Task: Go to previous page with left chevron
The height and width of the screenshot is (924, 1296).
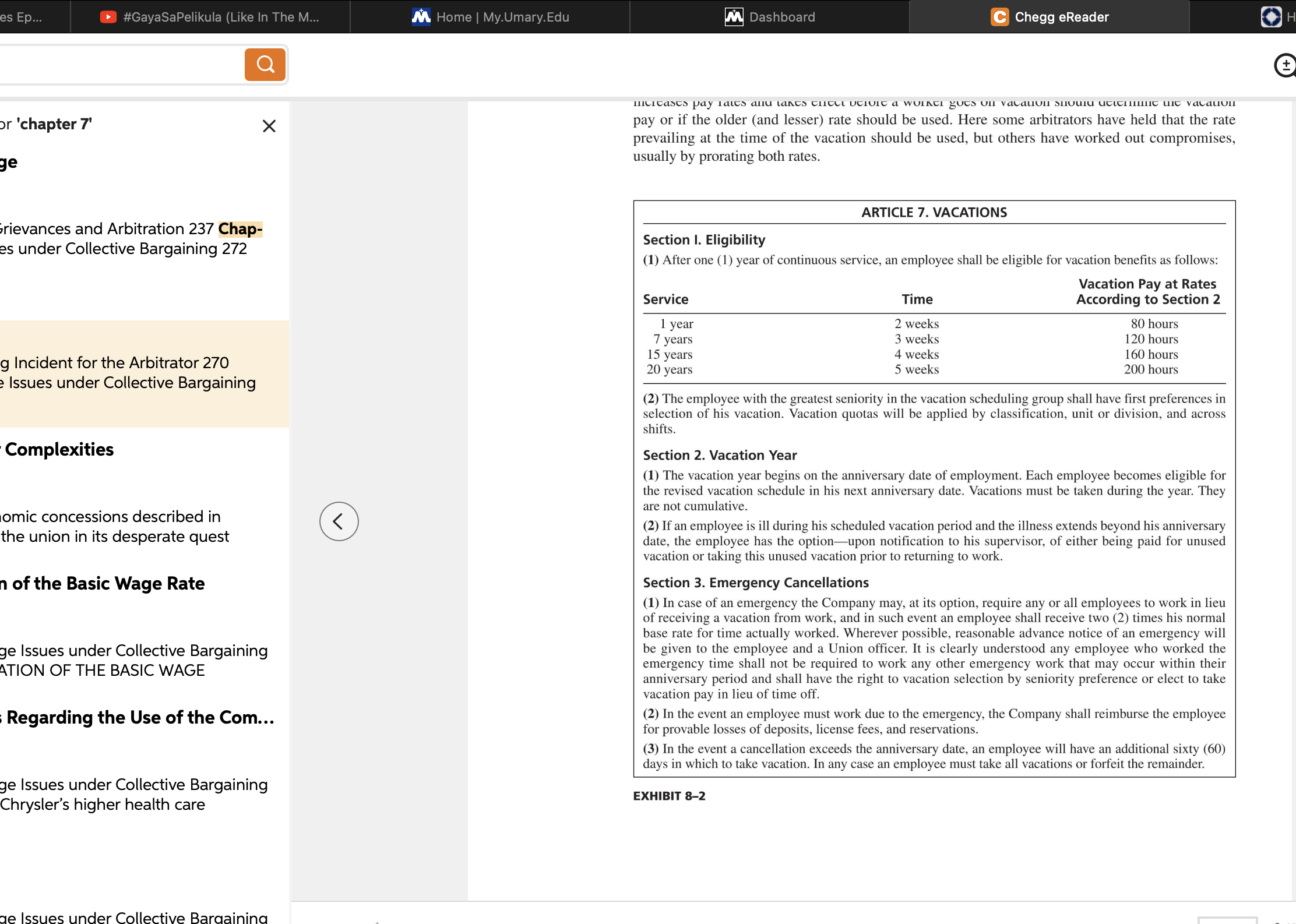Action: (339, 521)
